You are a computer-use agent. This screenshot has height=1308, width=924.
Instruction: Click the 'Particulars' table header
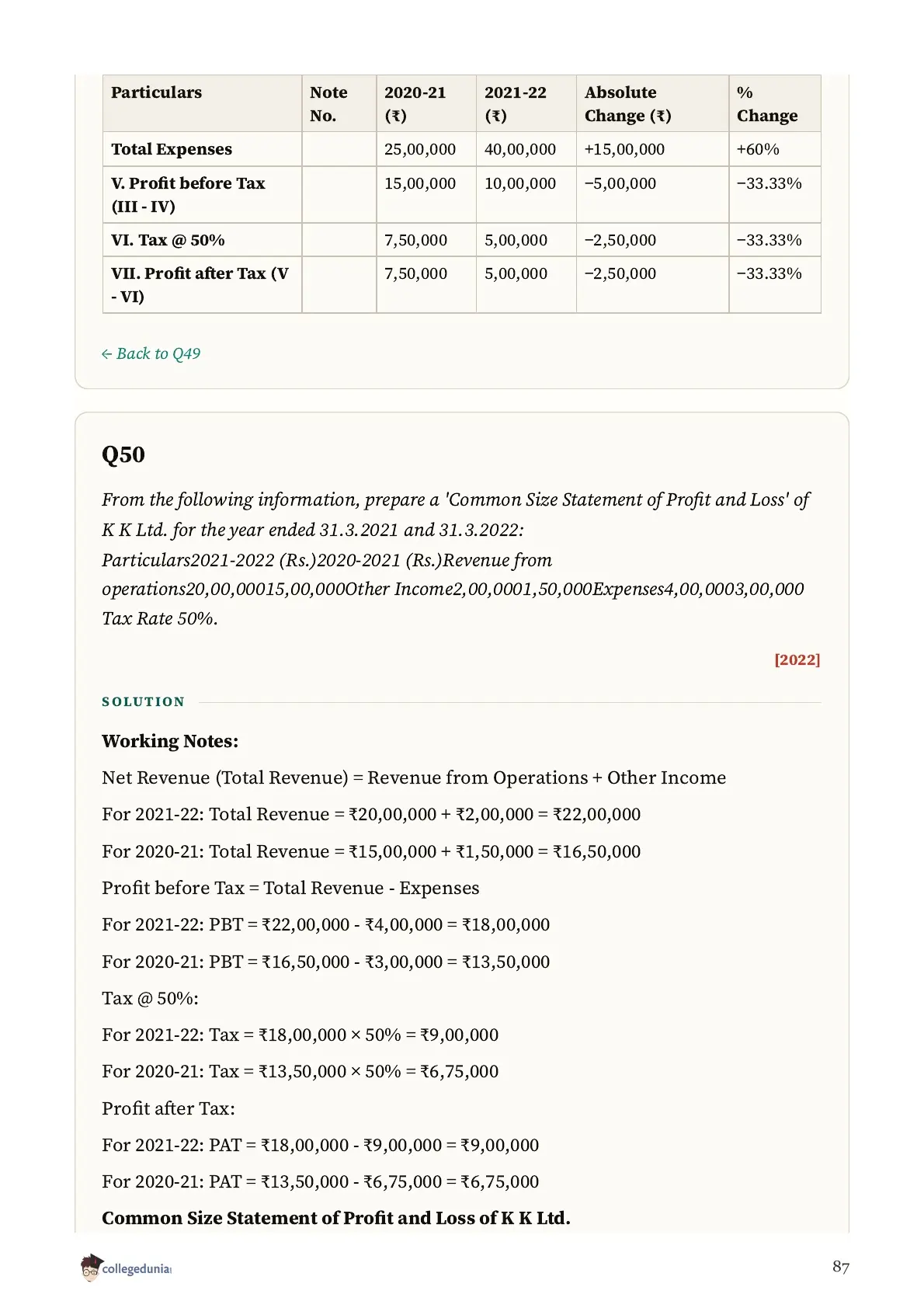coord(156,92)
